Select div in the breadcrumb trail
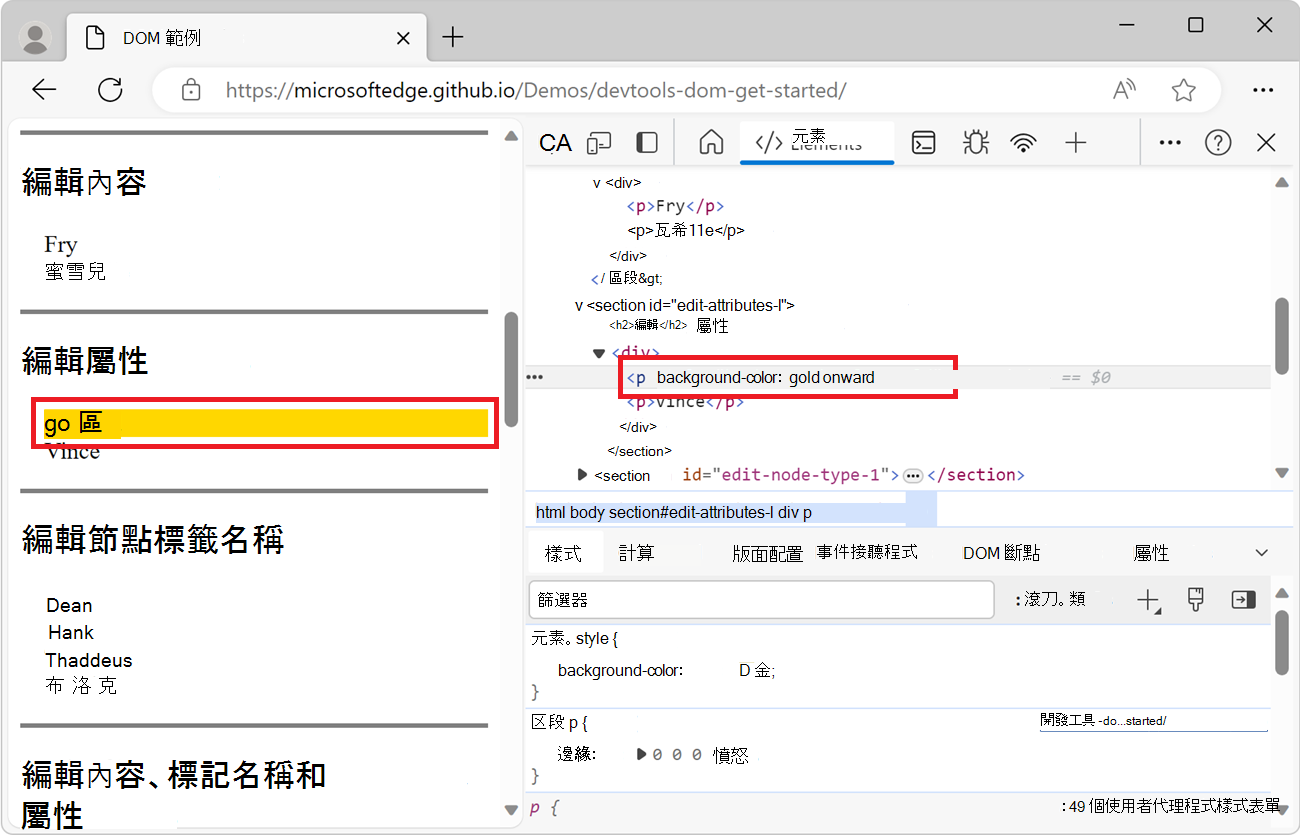1300x835 pixels. [788, 513]
